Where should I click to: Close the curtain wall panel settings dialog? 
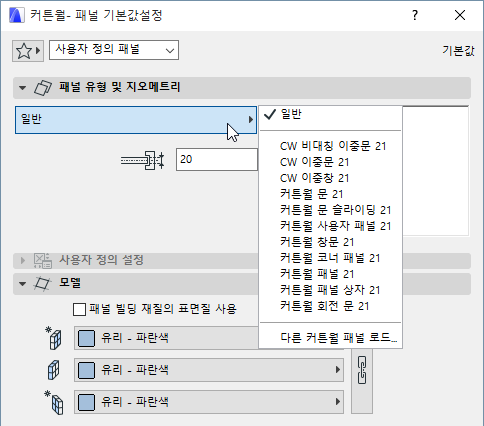point(460,15)
